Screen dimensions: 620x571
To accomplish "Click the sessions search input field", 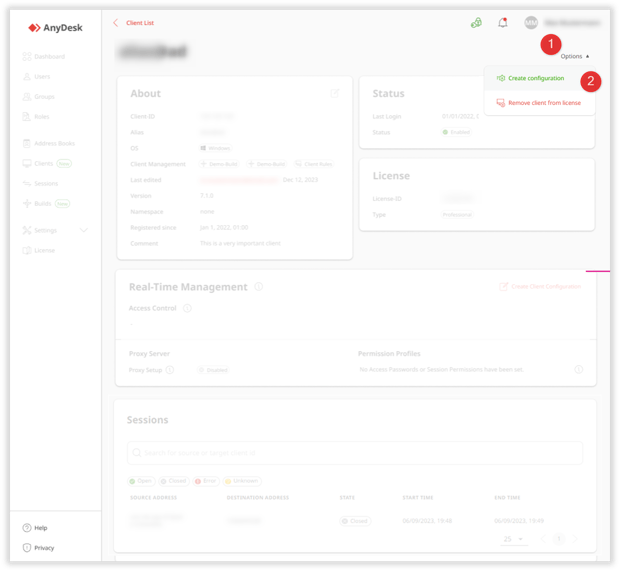I will (x=355, y=453).
